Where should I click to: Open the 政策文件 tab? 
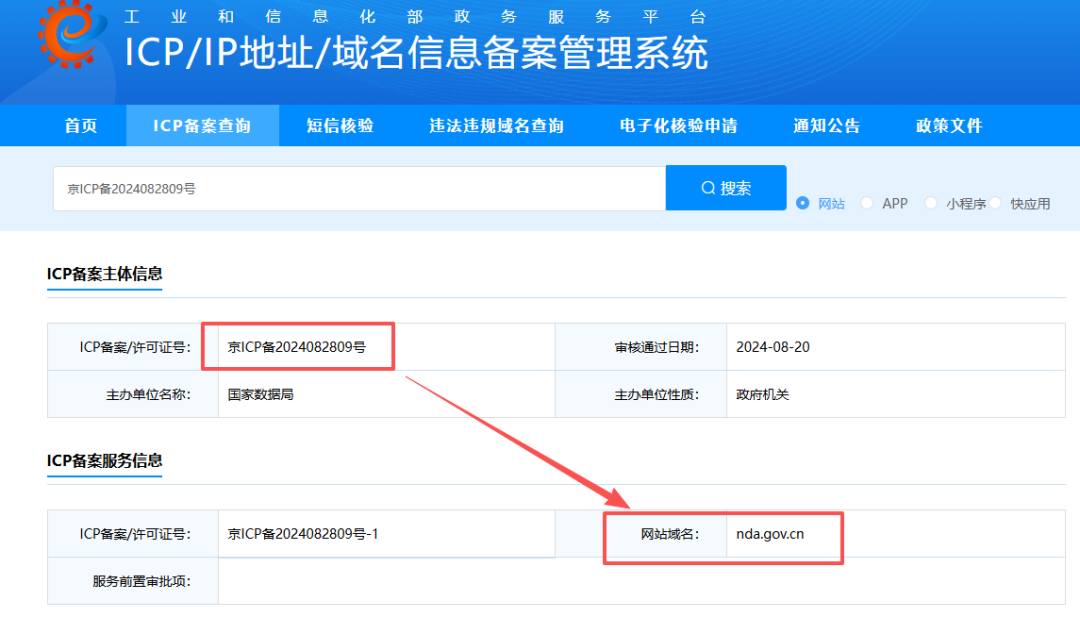click(948, 125)
